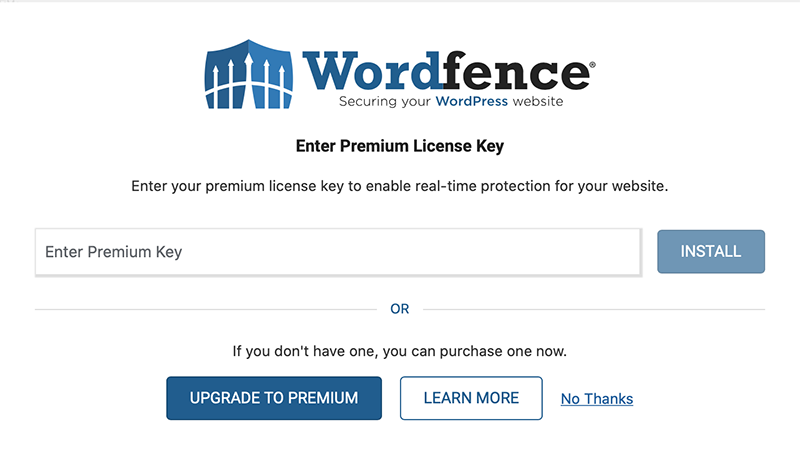Click the divider line right of OR
Viewport: 800px width, 455px height.
tap(594, 309)
